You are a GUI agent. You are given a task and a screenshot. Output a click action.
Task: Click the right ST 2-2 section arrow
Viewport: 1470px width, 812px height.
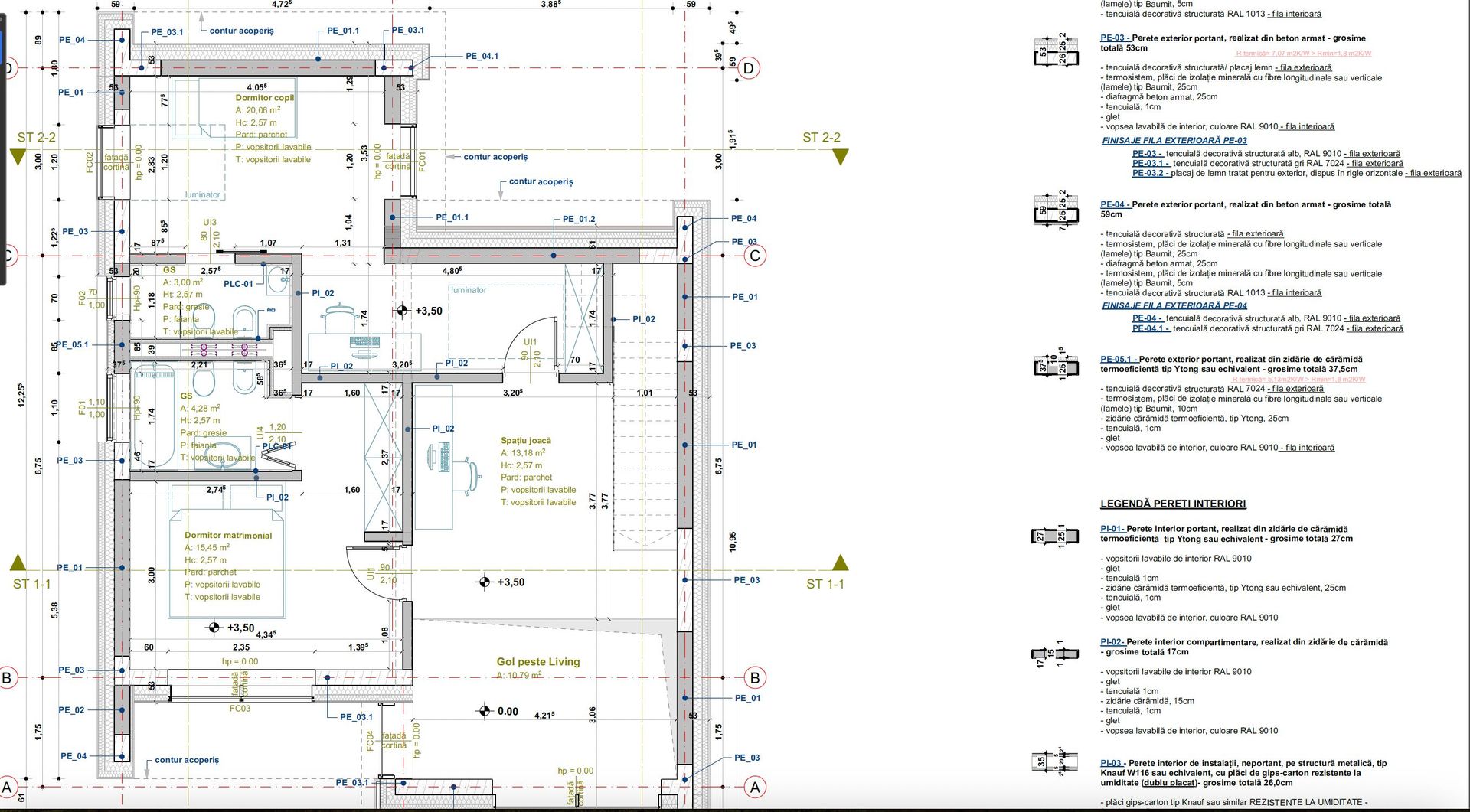pyautogui.click(x=840, y=157)
